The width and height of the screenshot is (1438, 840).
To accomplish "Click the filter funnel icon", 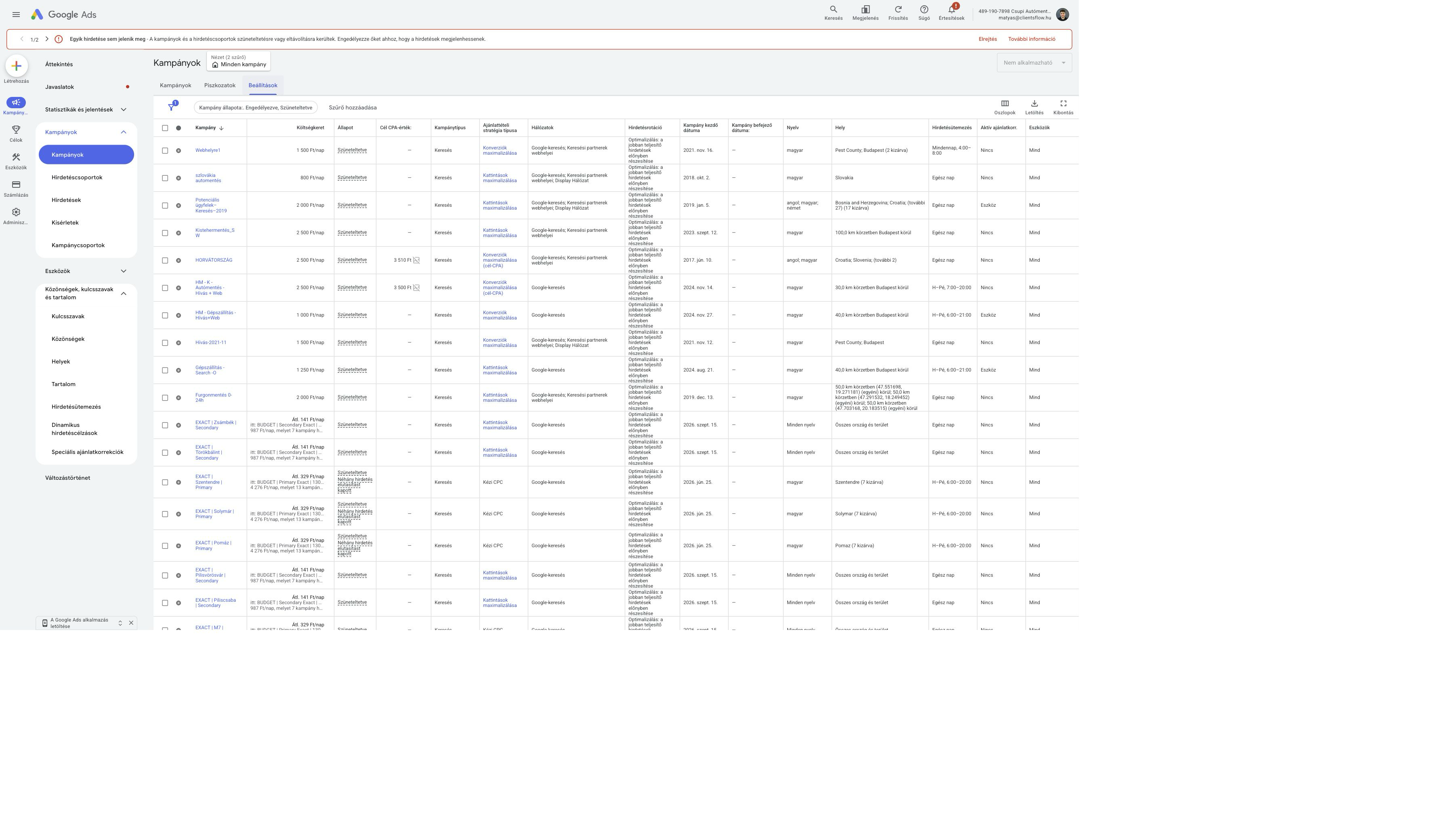I will [171, 107].
